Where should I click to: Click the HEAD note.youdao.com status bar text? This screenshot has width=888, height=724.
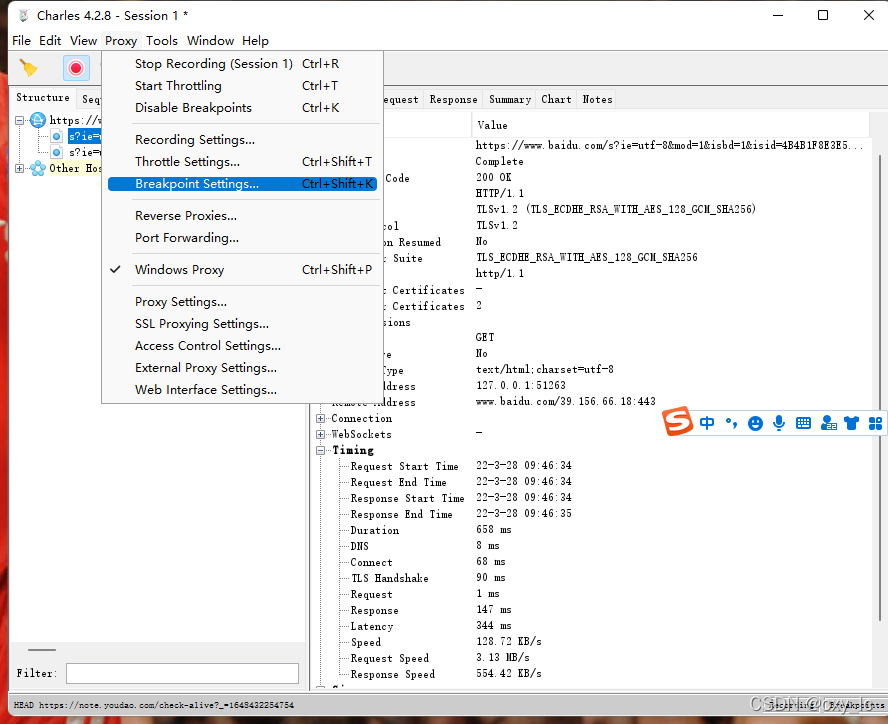pos(153,705)
